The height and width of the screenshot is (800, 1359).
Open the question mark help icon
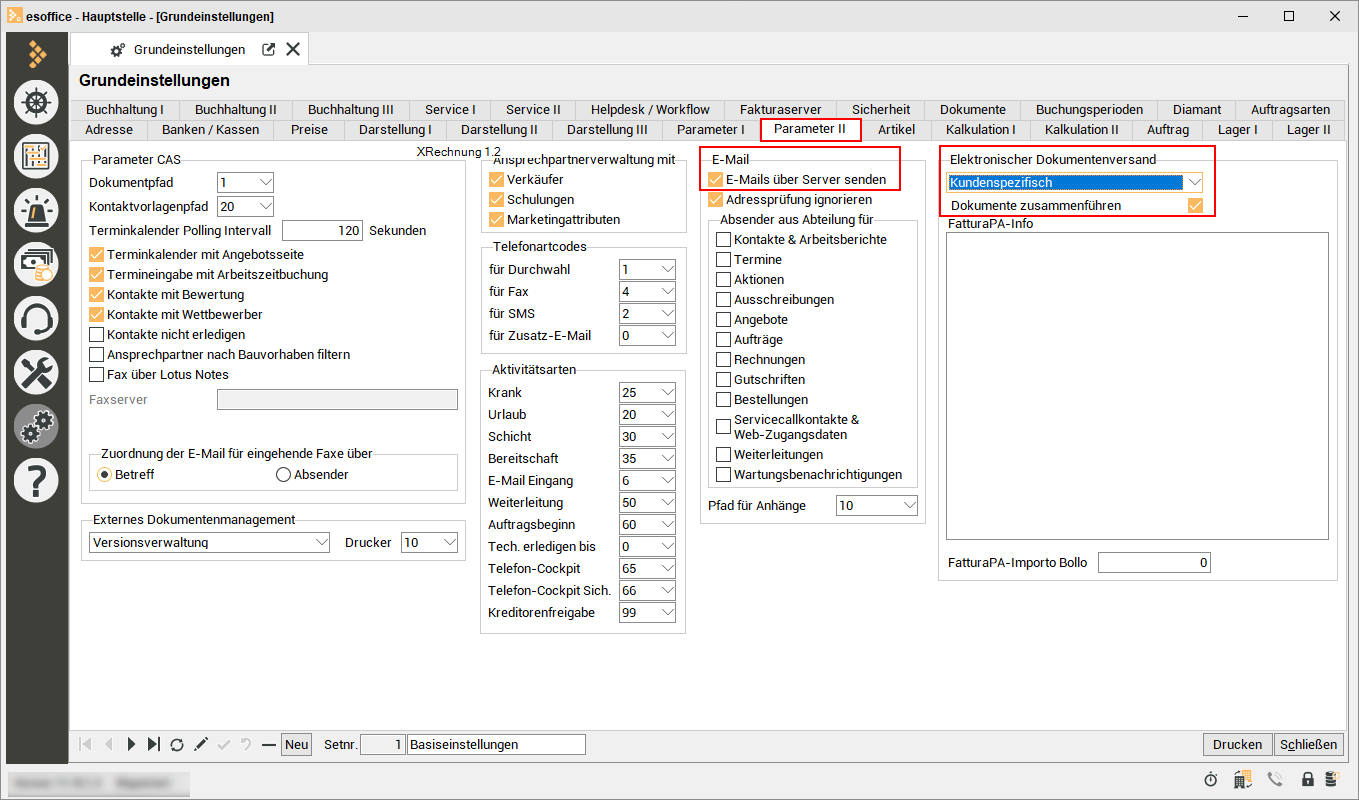[x=37, y=481]
